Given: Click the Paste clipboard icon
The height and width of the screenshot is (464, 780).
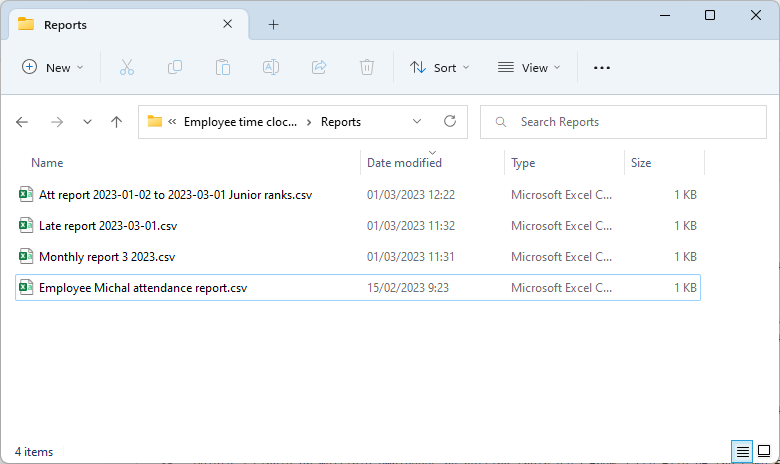Looking at the screenshot, I should point(222,67).
